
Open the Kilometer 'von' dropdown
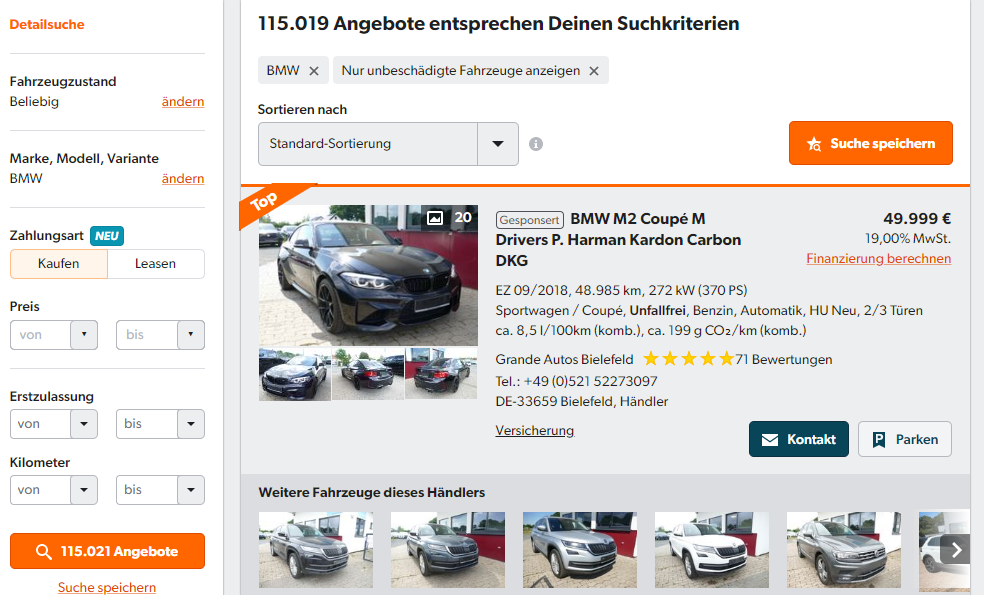pyautogui.click(x=54, y=490)
